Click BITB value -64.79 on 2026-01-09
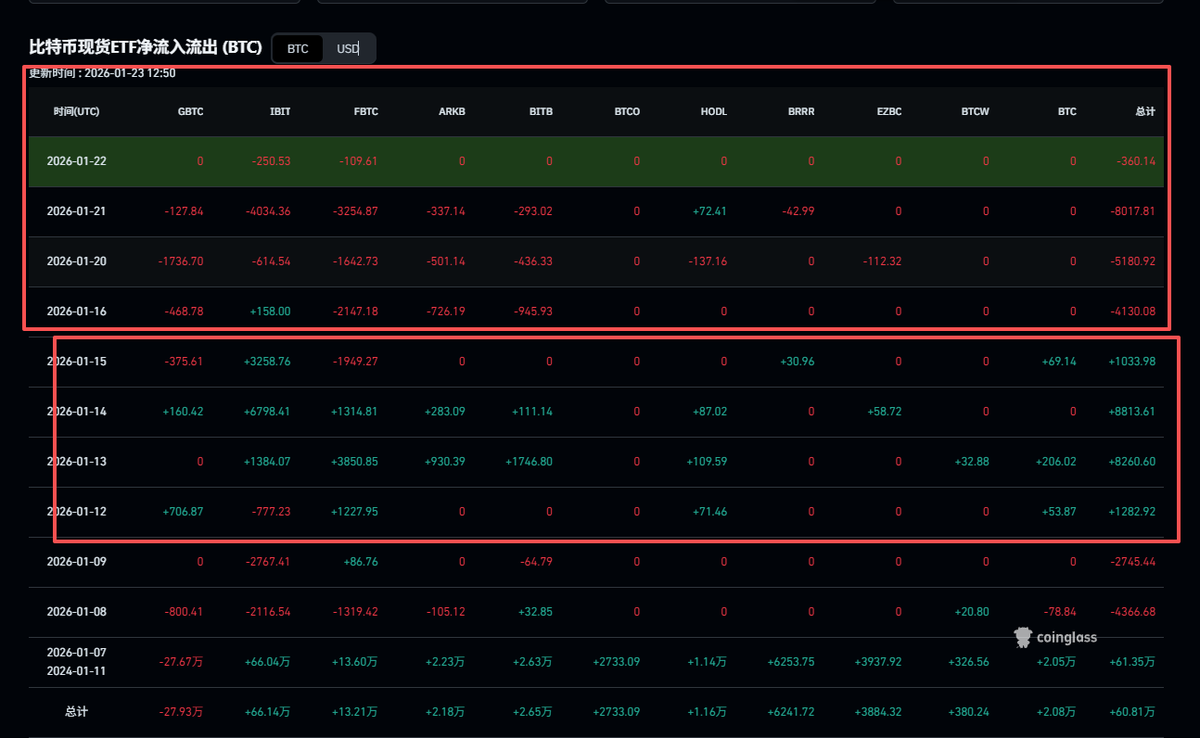Viewport: 1200px width, 738px height. (x=535, y=561)
